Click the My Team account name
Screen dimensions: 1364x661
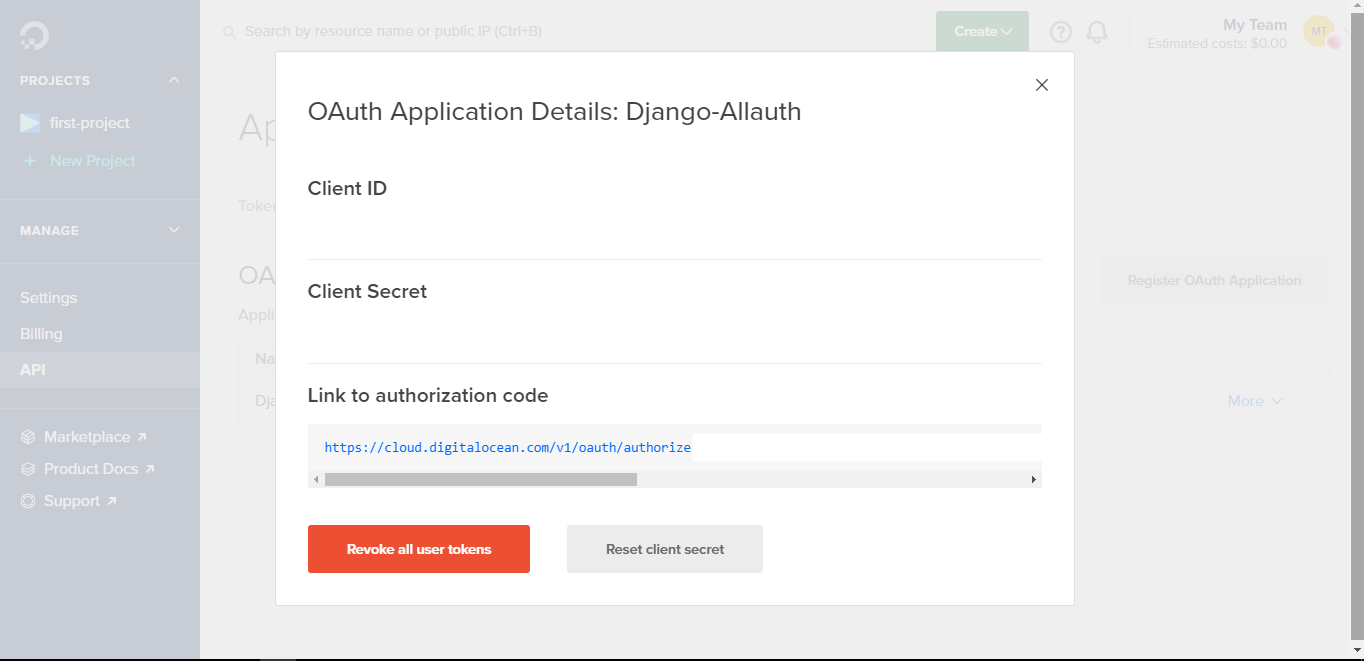click(x=1255, y=25)
